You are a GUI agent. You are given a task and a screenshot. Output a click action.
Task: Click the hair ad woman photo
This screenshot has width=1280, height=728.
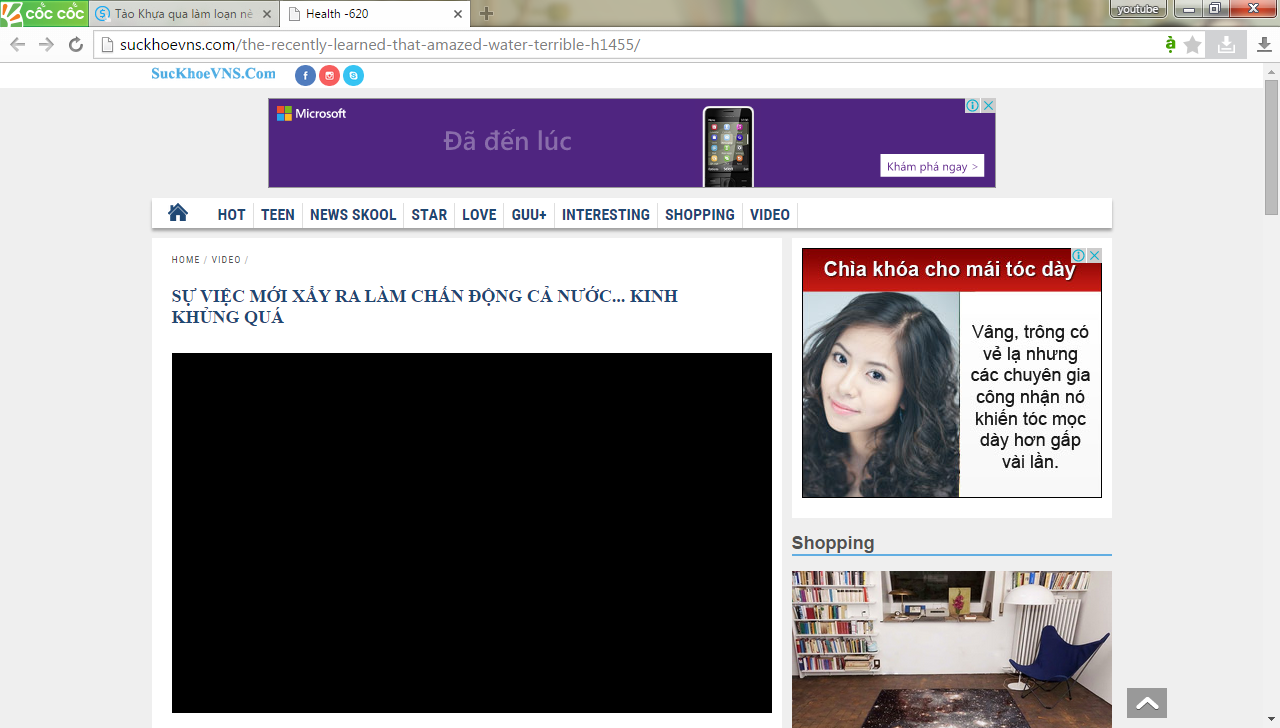pyautogui.click(x=881, y=394)
